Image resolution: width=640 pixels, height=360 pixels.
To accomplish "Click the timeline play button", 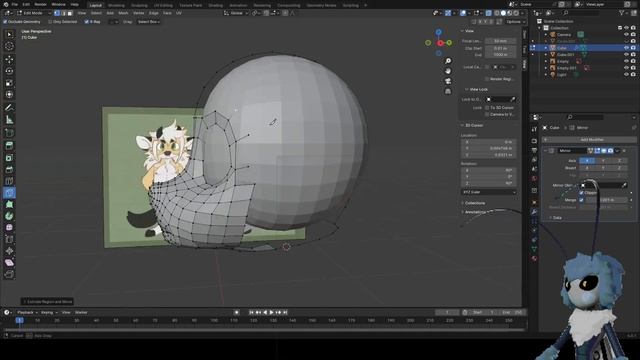I will point(271,312).
